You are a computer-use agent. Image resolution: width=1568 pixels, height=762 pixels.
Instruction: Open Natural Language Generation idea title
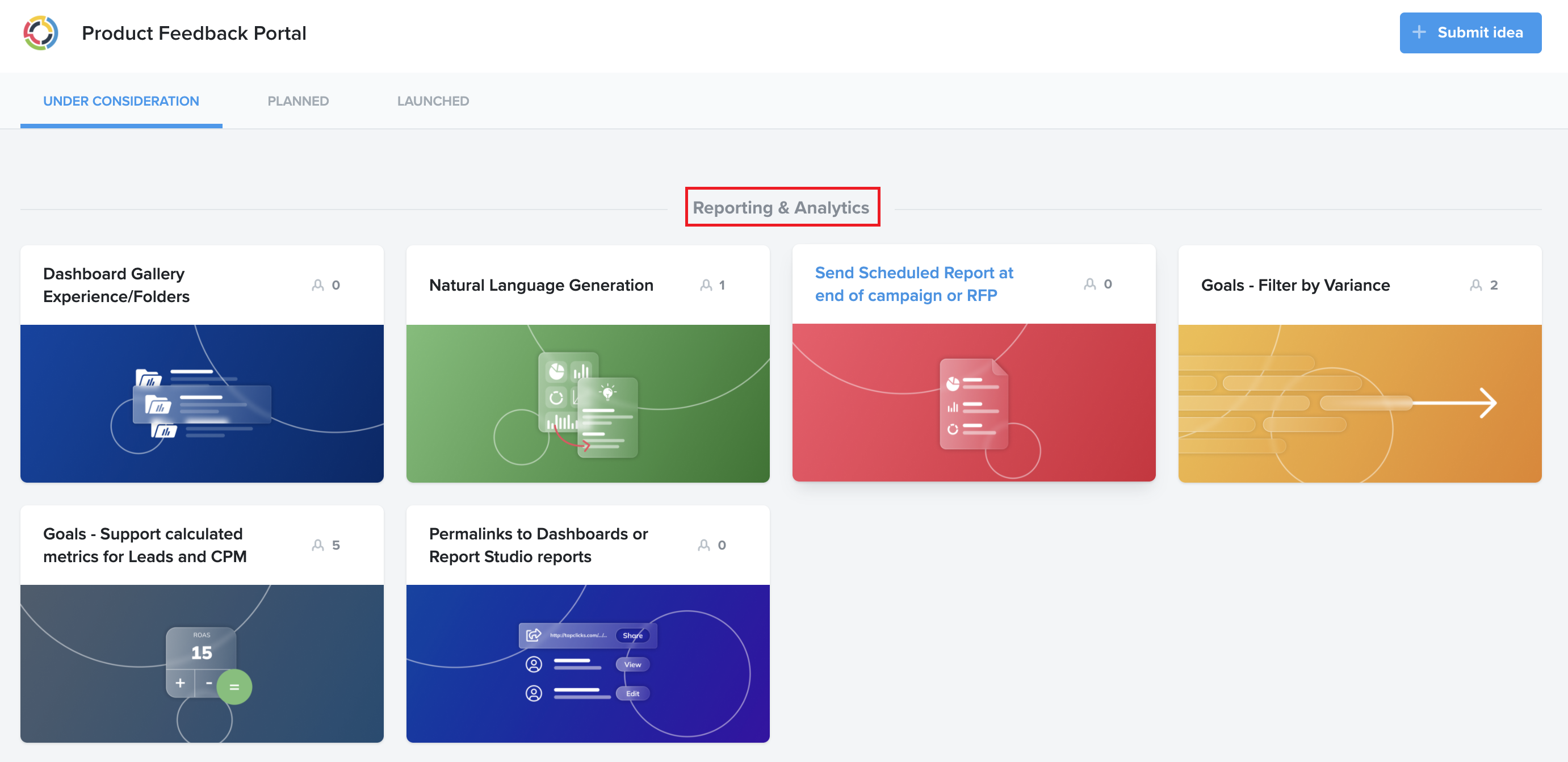541,285
